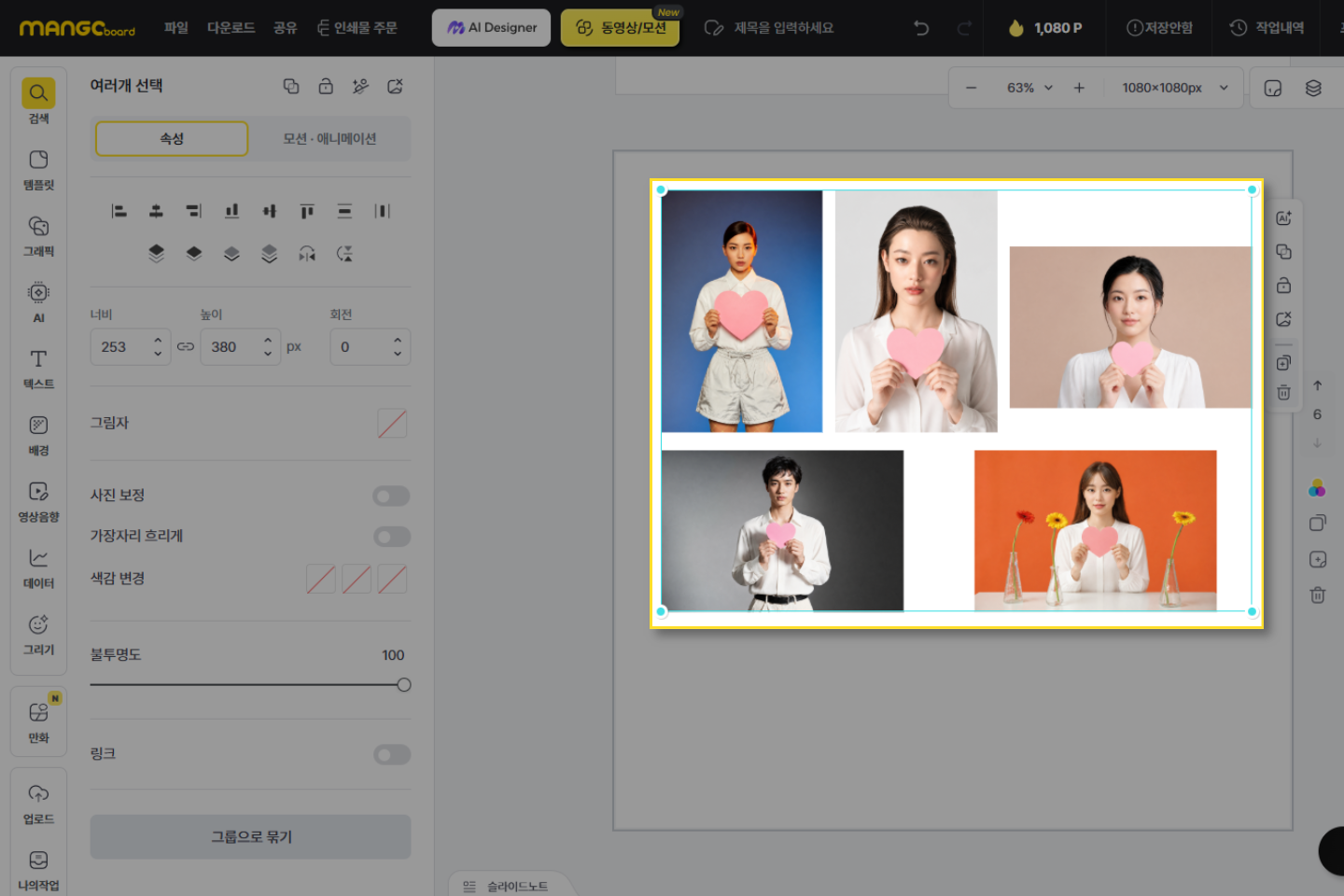Click the zoom out minus button

click(971, 88)
